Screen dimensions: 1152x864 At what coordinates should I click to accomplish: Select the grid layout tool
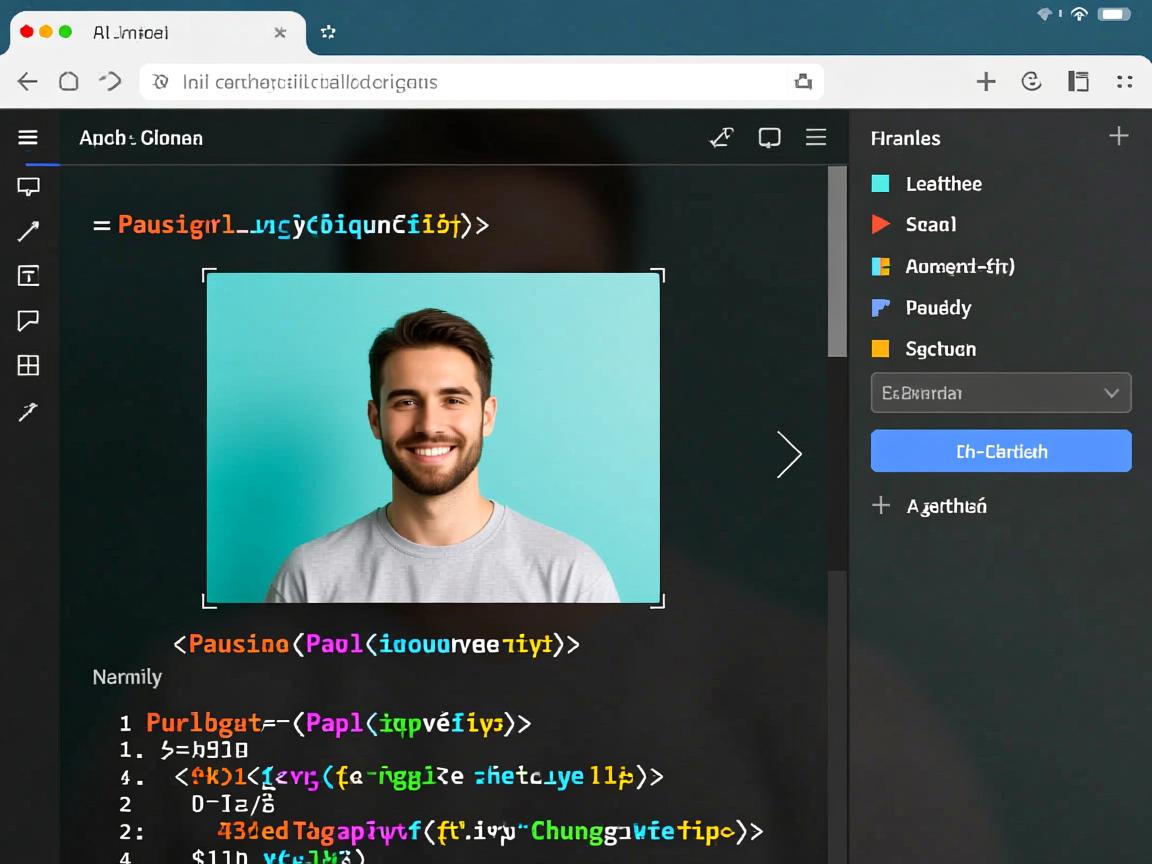pyautogui.click(x=28, y=366)
